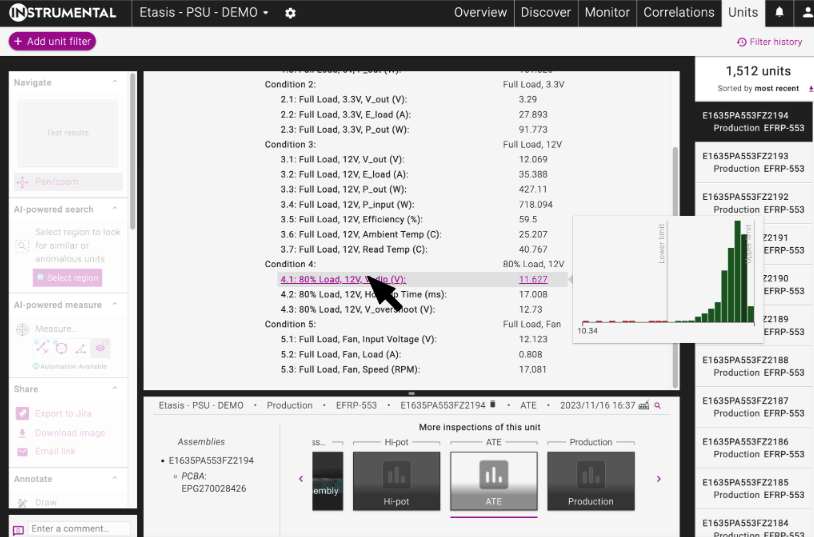Click the Export to Jira icon

pyautogui.click(x=22, y=413)
